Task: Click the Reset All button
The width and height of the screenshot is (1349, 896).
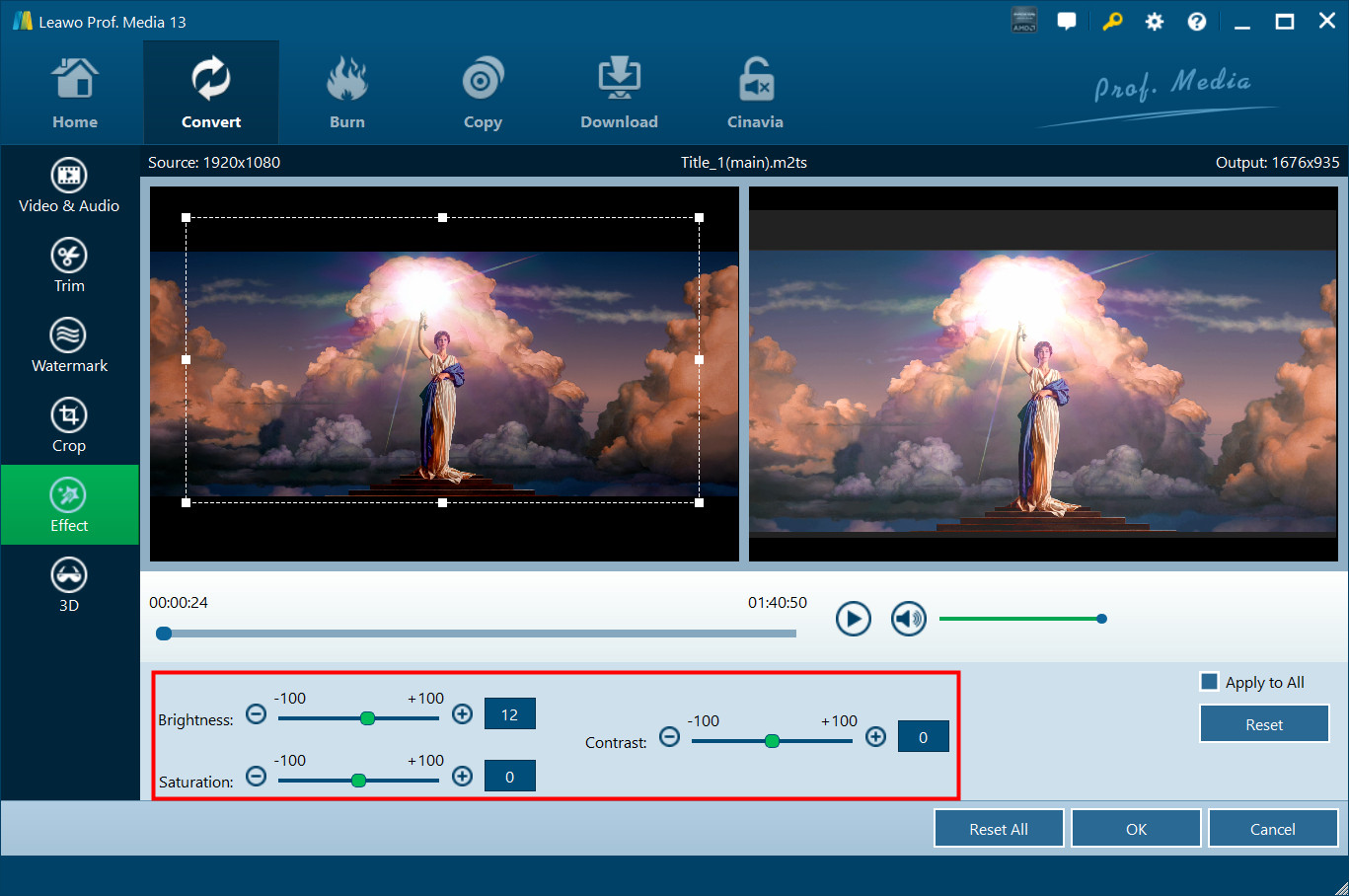Action: [x=998, y=829]
